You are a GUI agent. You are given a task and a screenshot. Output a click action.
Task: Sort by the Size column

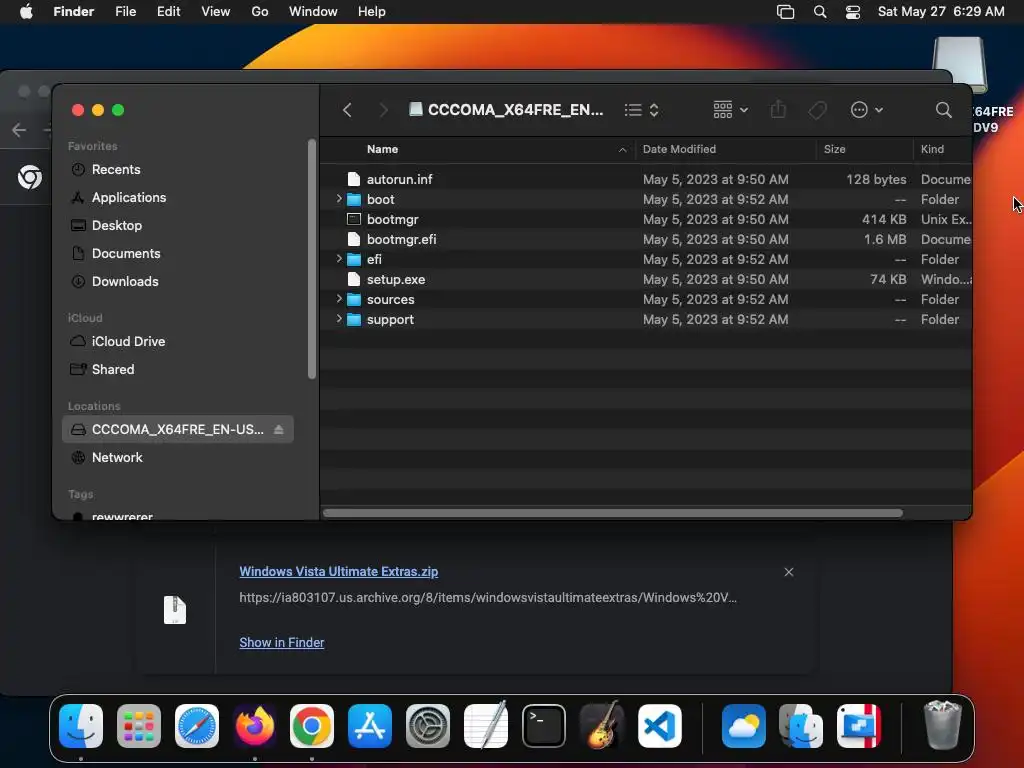(834, 149)
